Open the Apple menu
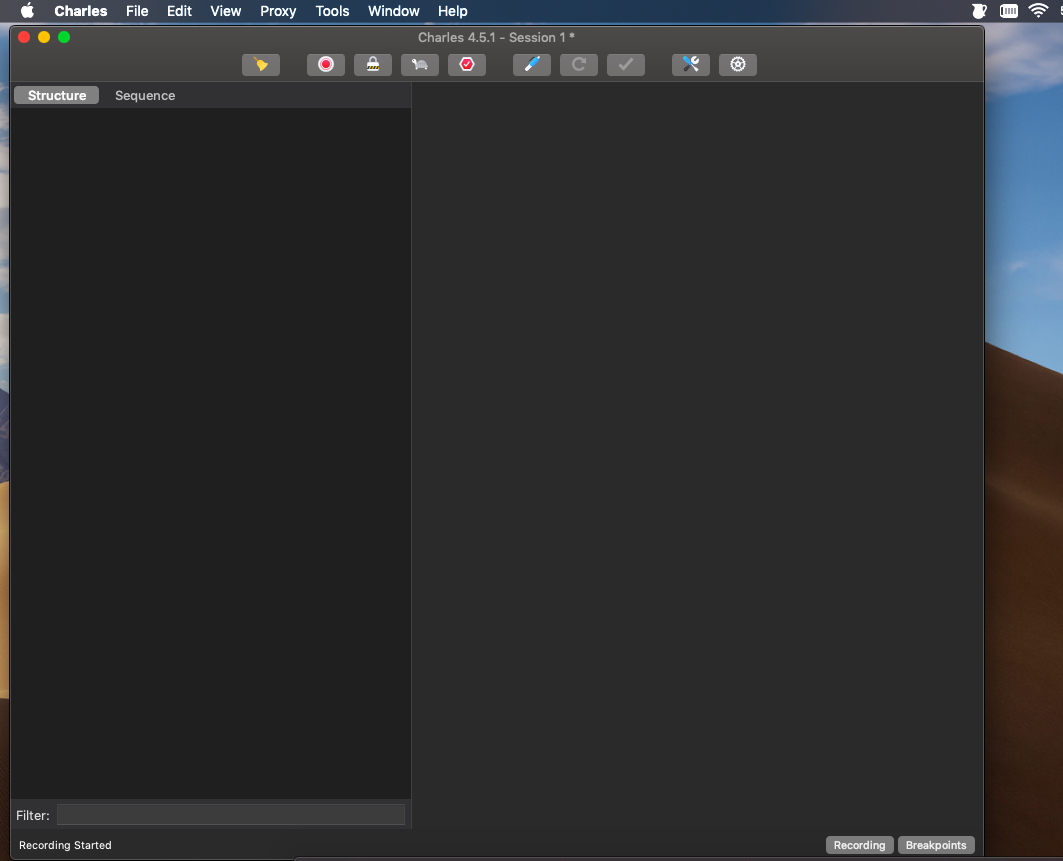 (x=27, y=11)
